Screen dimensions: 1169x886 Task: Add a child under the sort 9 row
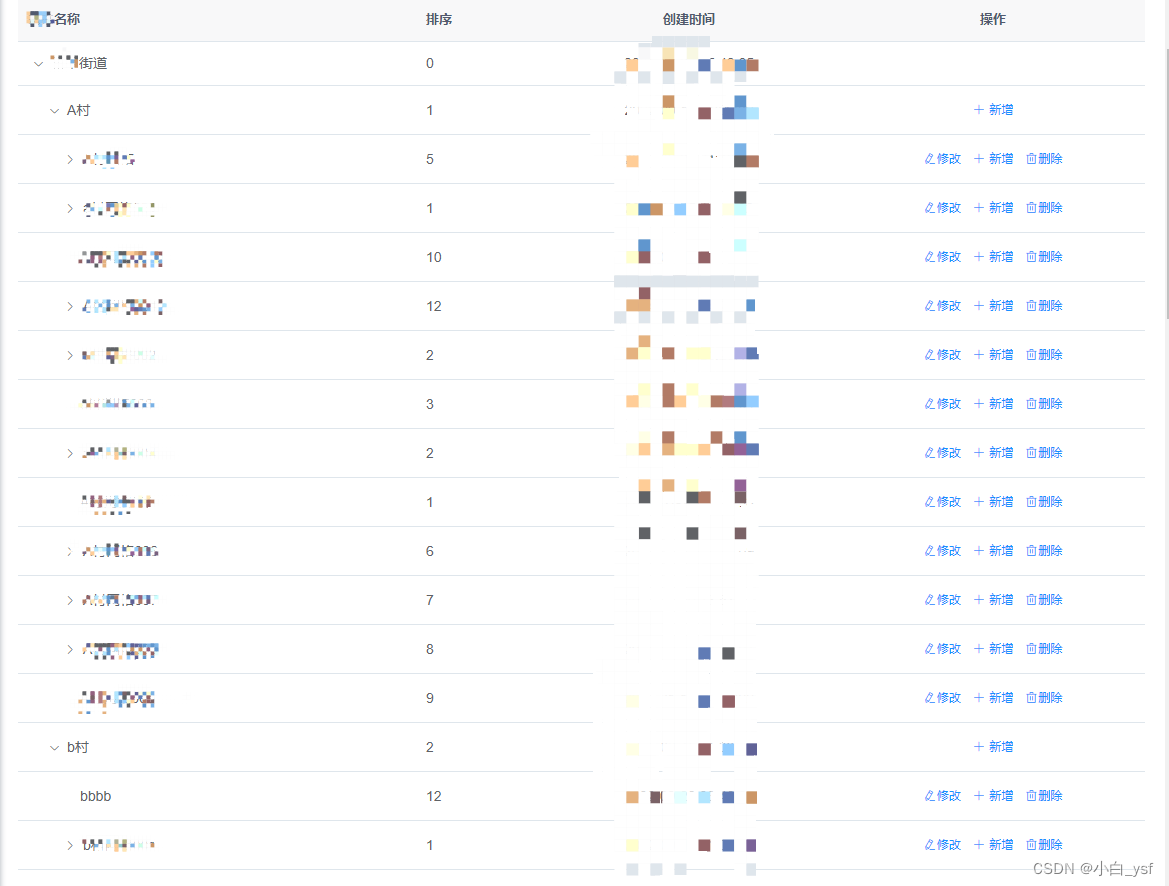pyautogui.click(x=994, y=697)
